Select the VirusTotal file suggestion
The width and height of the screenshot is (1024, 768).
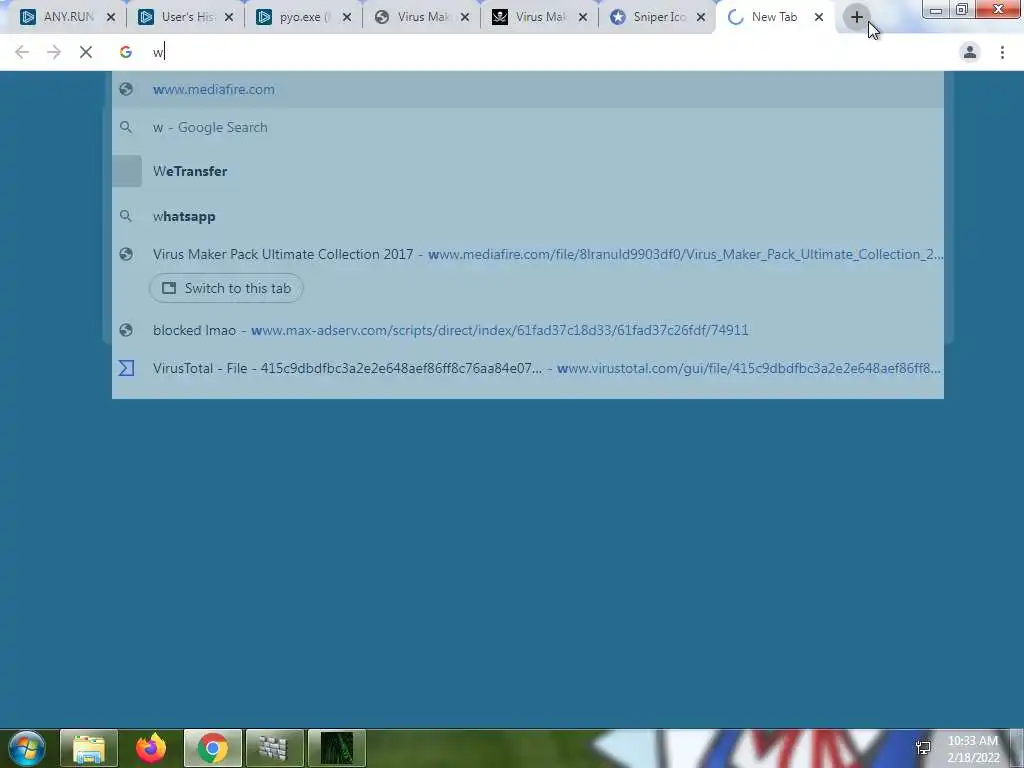[x=528, y=368]
